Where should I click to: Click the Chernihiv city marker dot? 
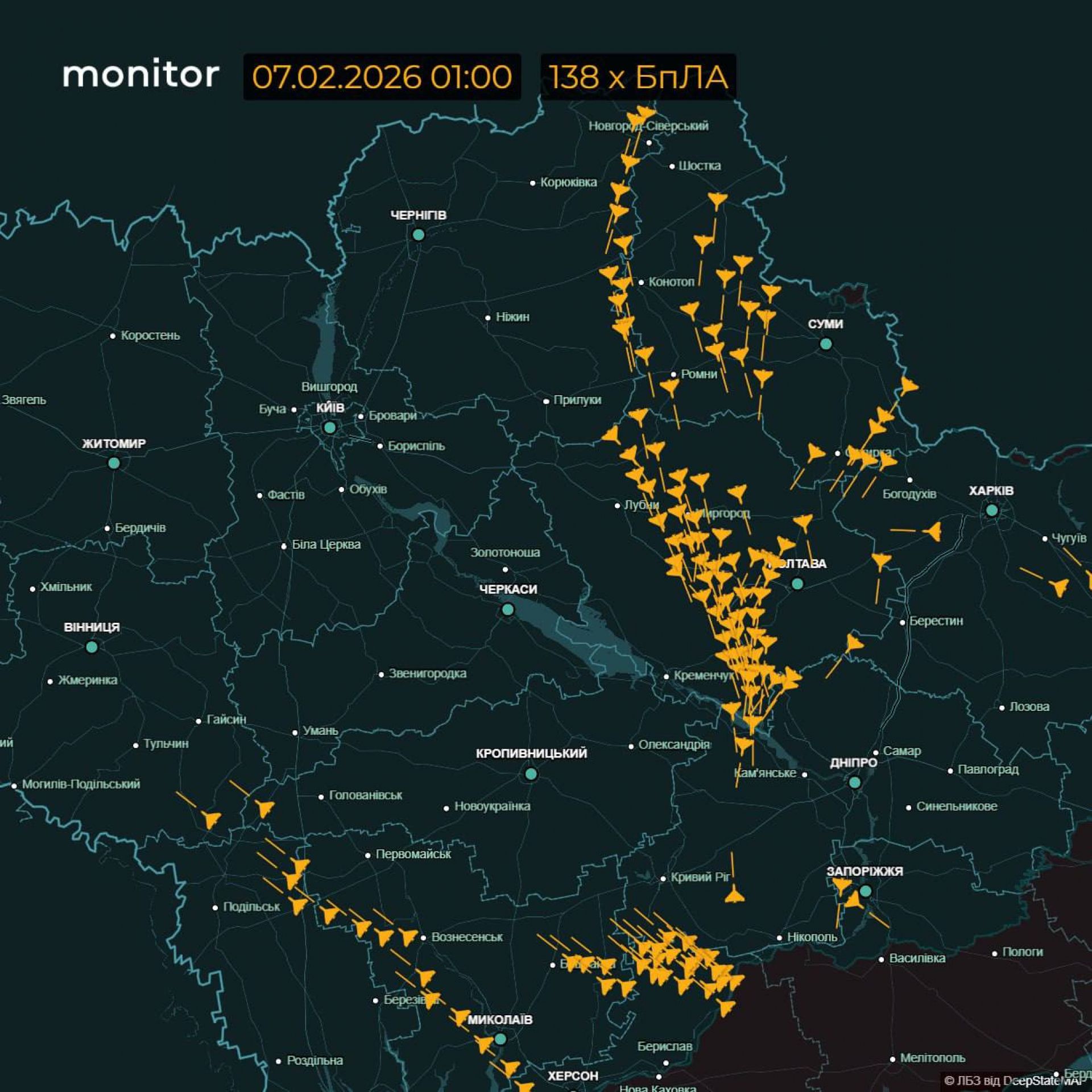(418, 234)
